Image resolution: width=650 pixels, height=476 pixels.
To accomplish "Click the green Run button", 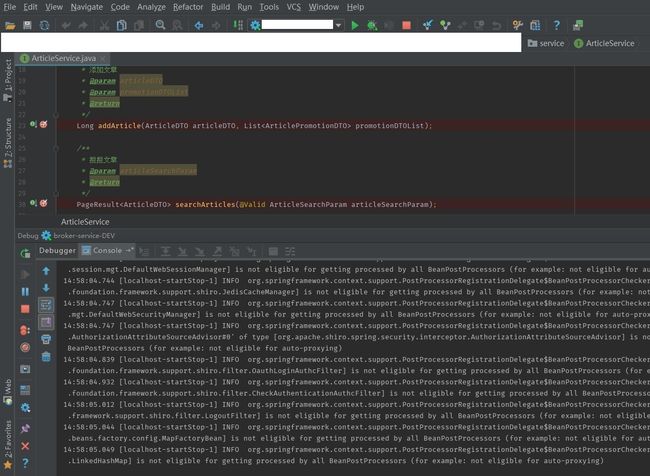I will coord(355,25).
